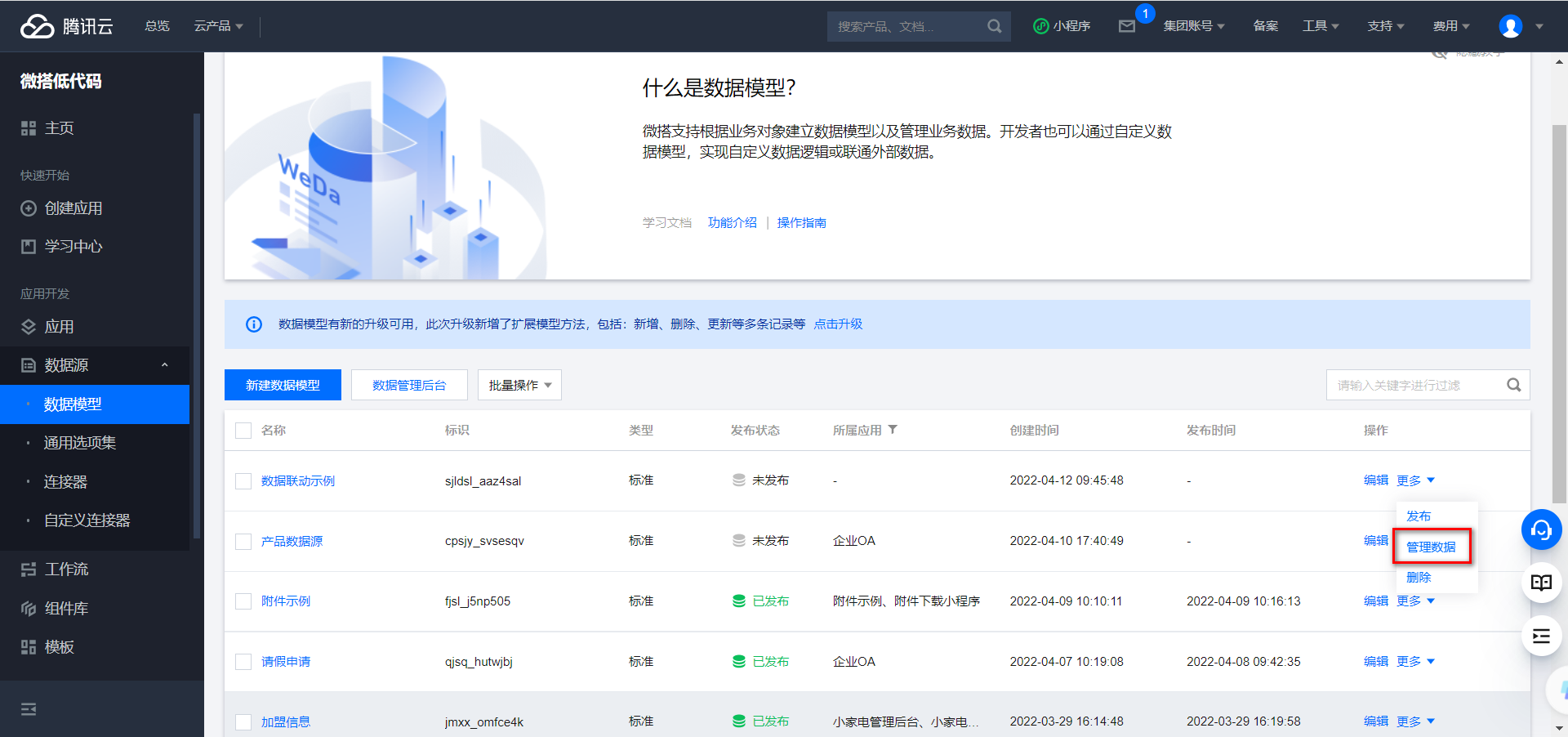Open the documentation book floating button
1568x737 pixels.
[1541, 583]
